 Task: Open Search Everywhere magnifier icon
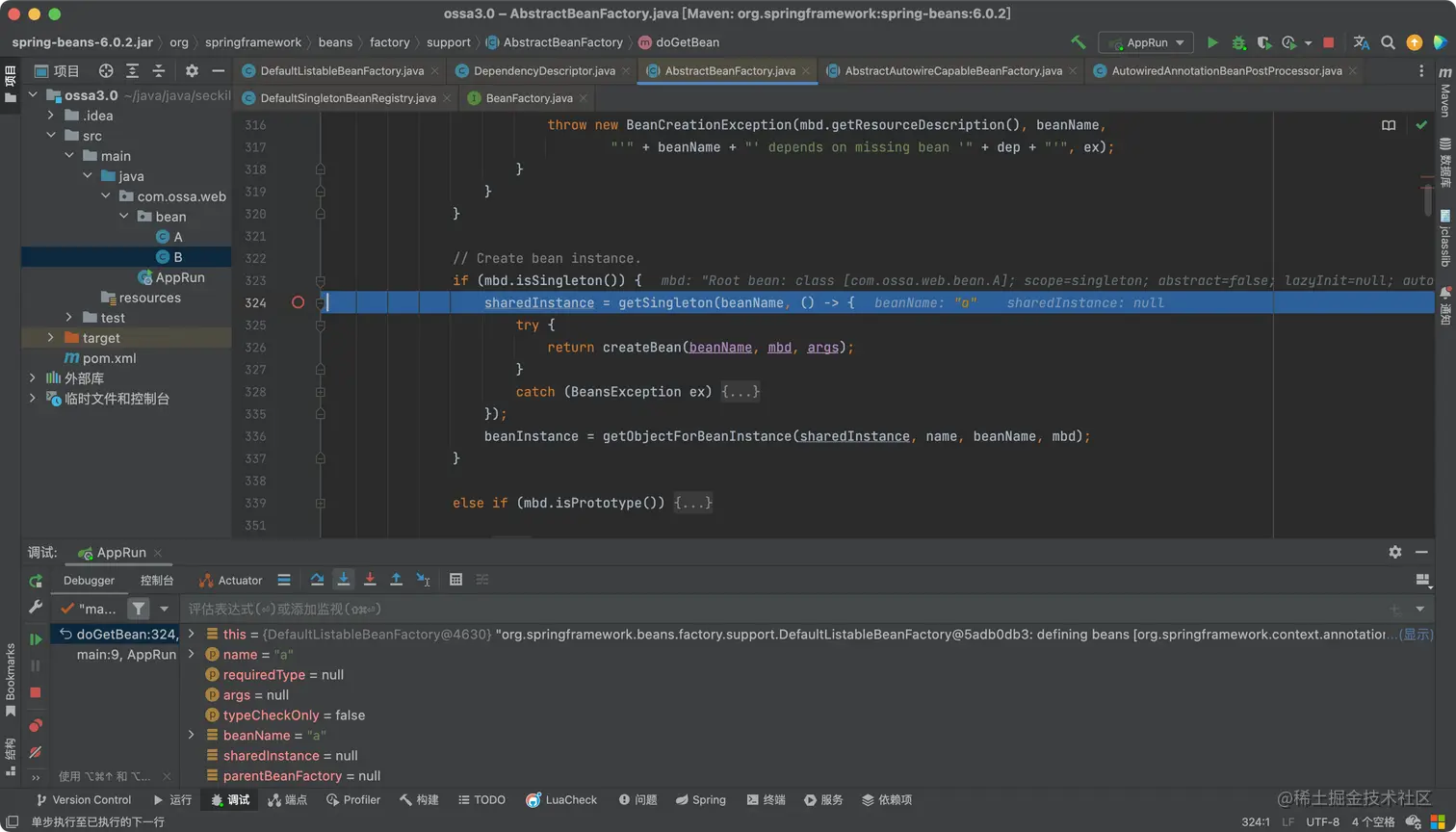pos(1388,42)
